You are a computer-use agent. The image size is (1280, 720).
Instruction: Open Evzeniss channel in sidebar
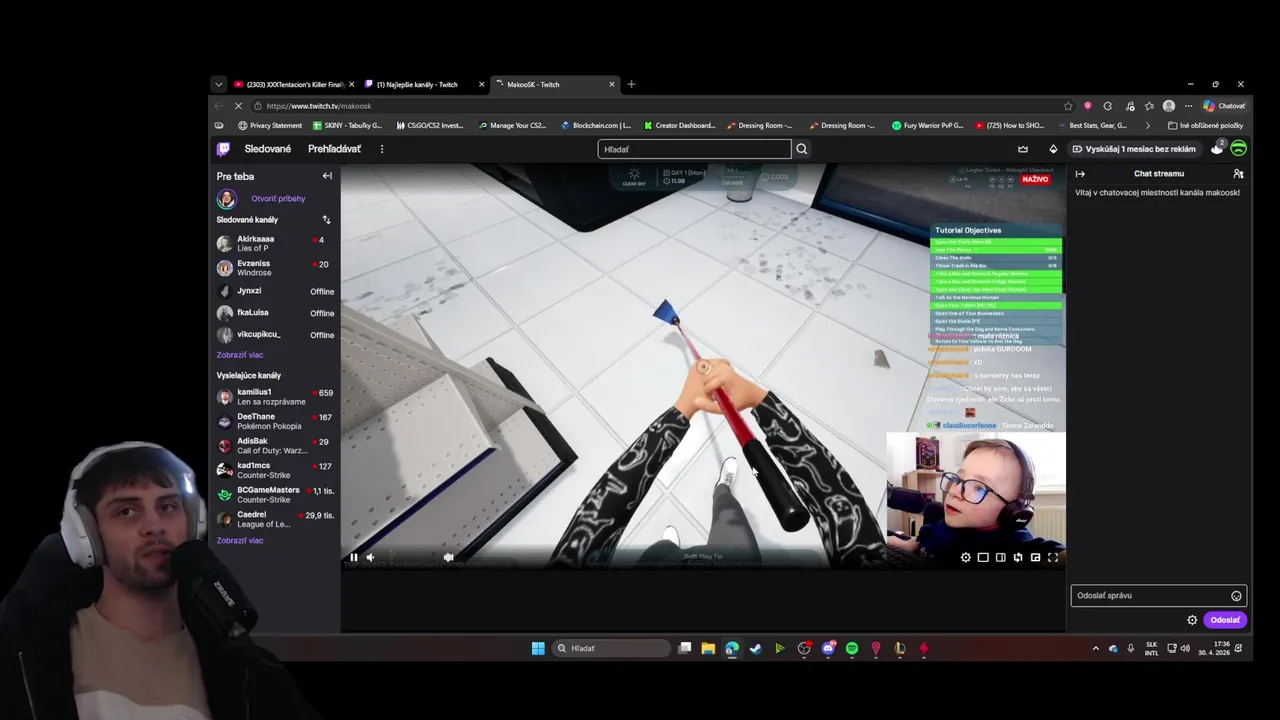(275, 267)
